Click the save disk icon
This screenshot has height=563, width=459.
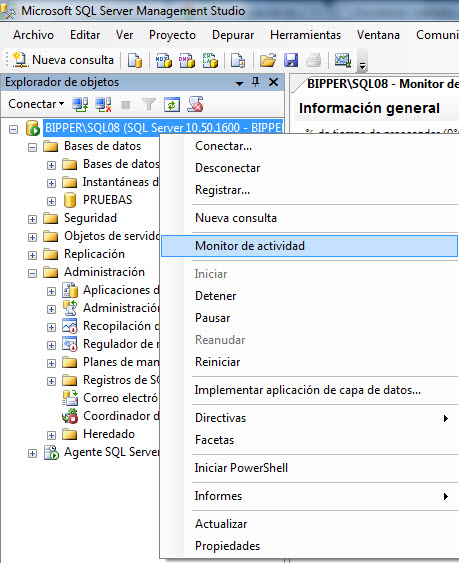[x=291, y=60]
